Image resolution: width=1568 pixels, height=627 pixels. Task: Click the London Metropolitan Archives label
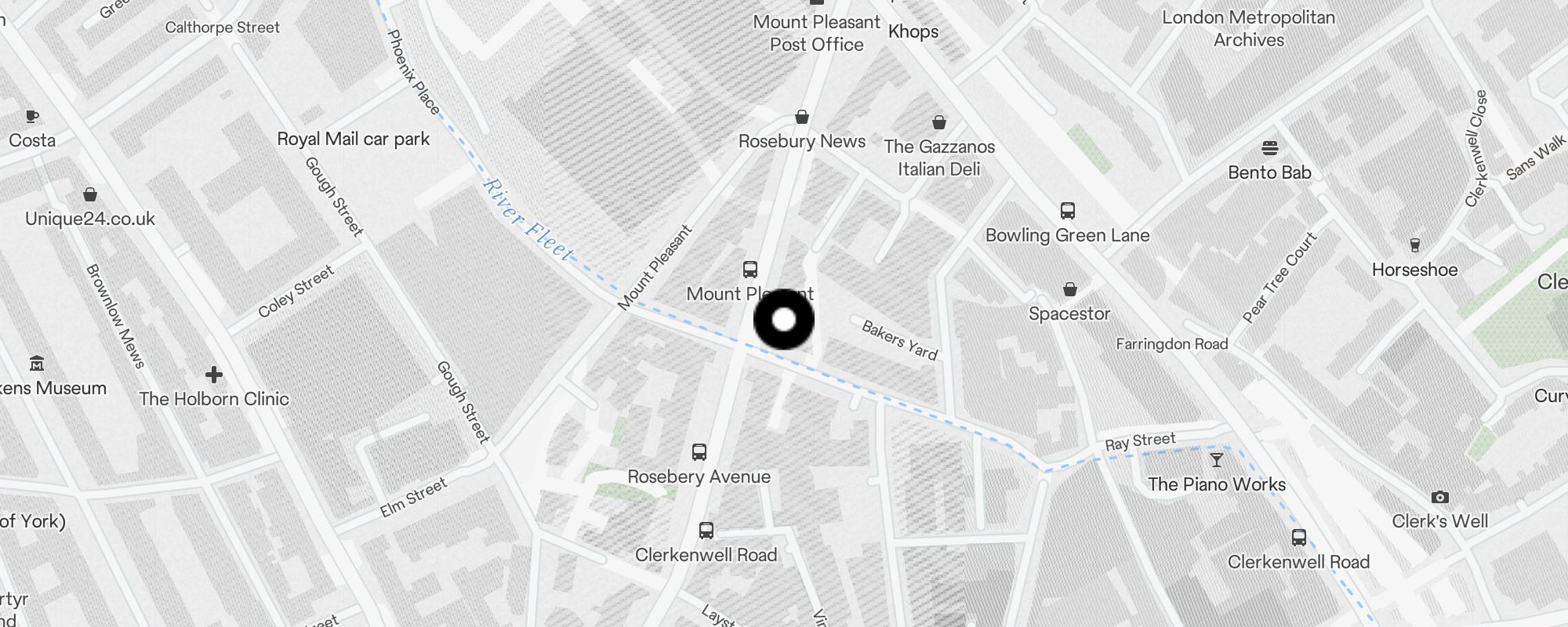tap(1249, 28)
